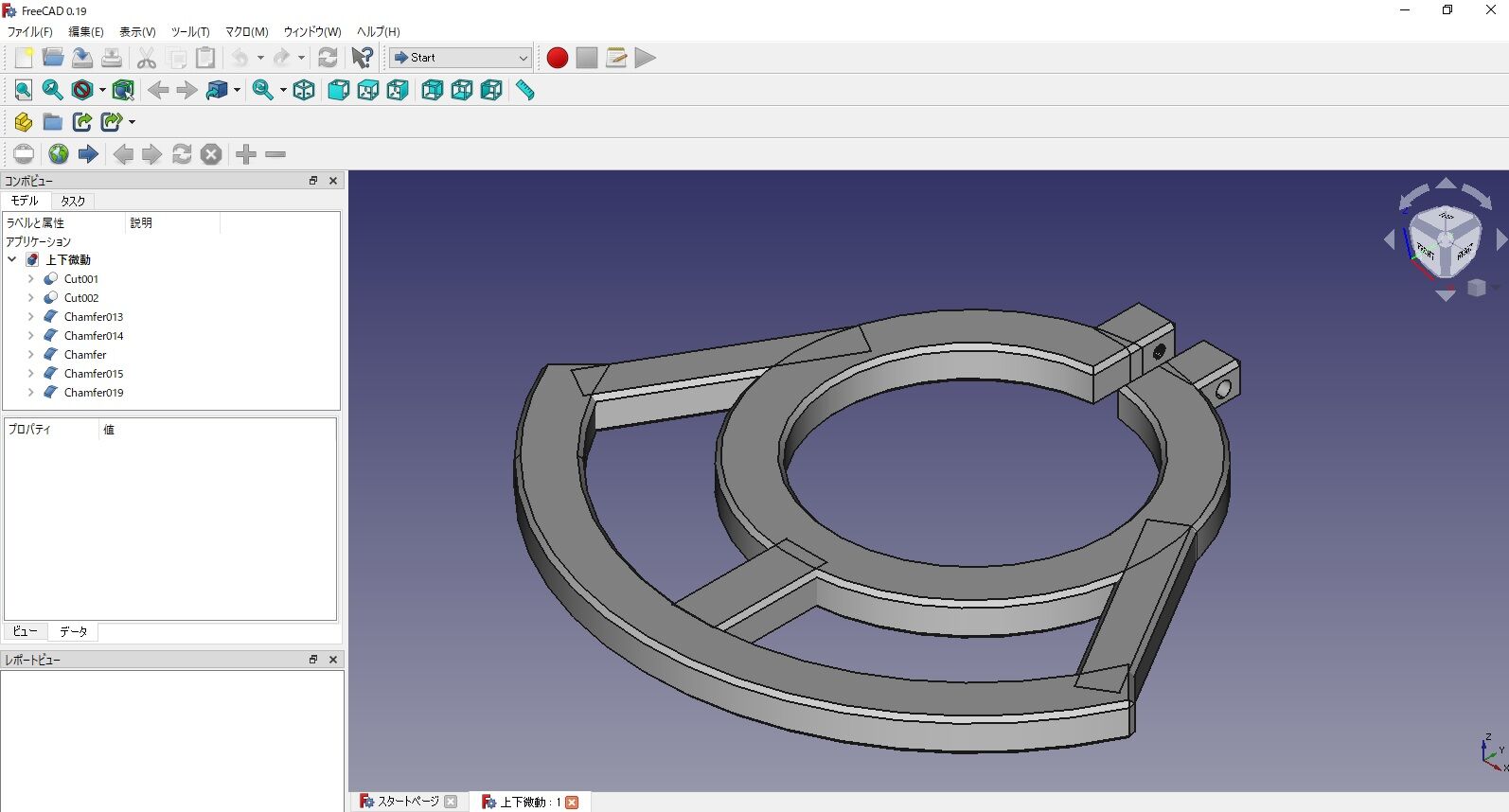Expand the Chamfer019 tree item

click(30, 393)
